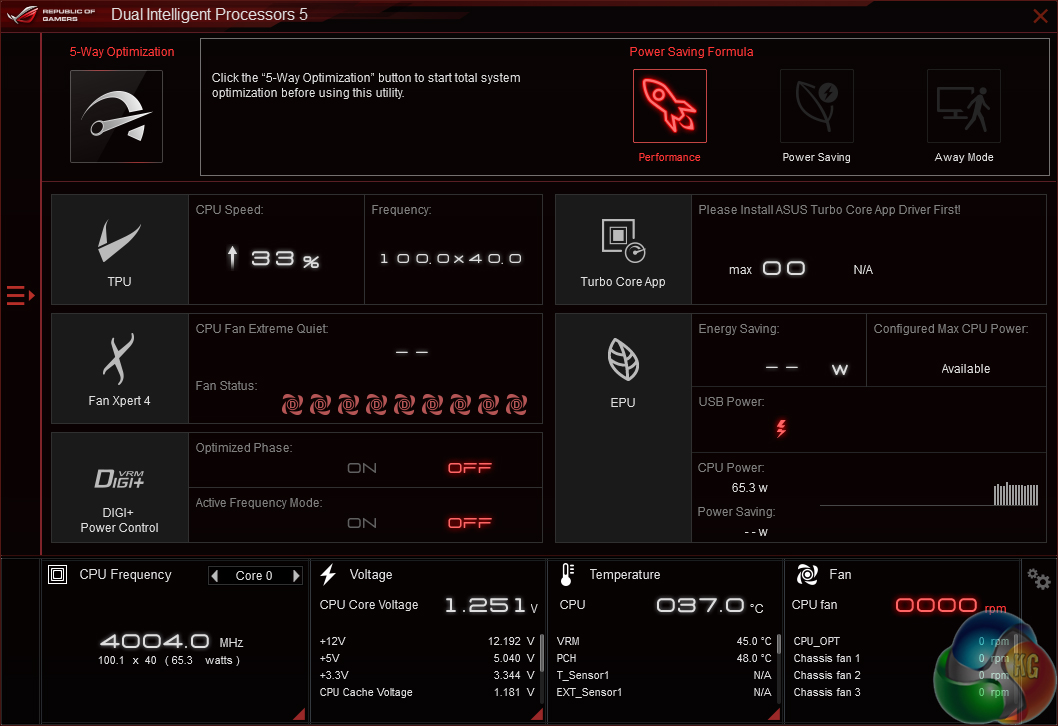This screenshot has width=1058, height=726.
Task: Click the Performance mode label
Action: [x=669, y=157]
